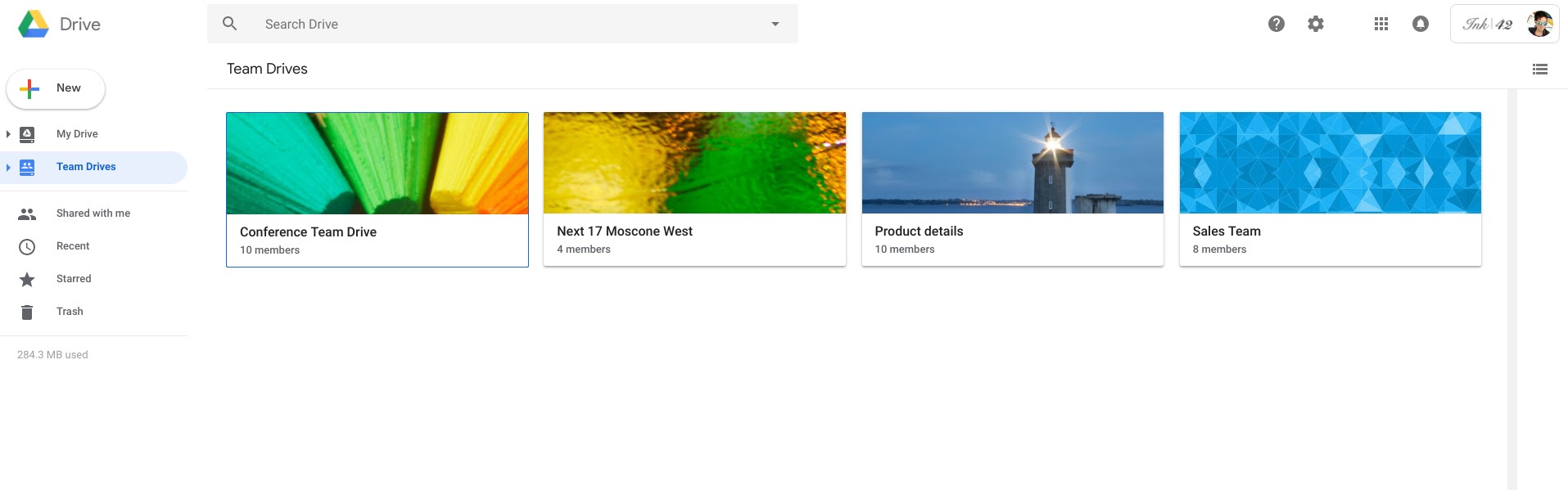1568x490 pixels.
Task: Click the 4 members text
Action: [x=584, y=249]
